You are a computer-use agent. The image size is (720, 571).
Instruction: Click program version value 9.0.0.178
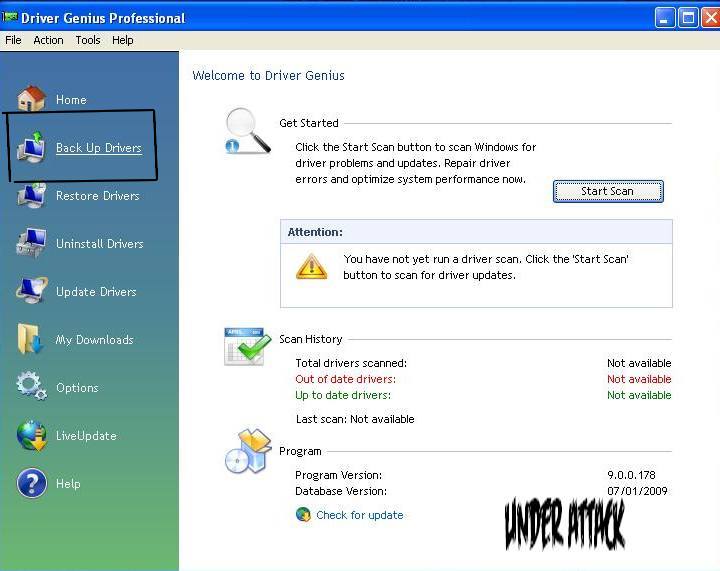coord(631,475)
